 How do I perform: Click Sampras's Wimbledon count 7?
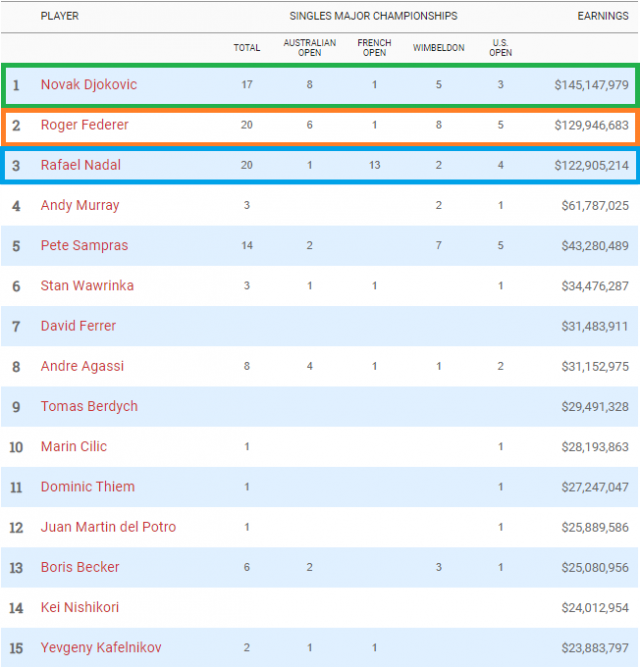pos(438,245)
